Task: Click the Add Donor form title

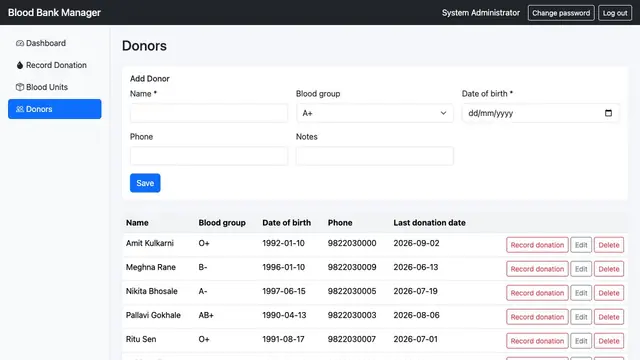Action: click(150, 79)
